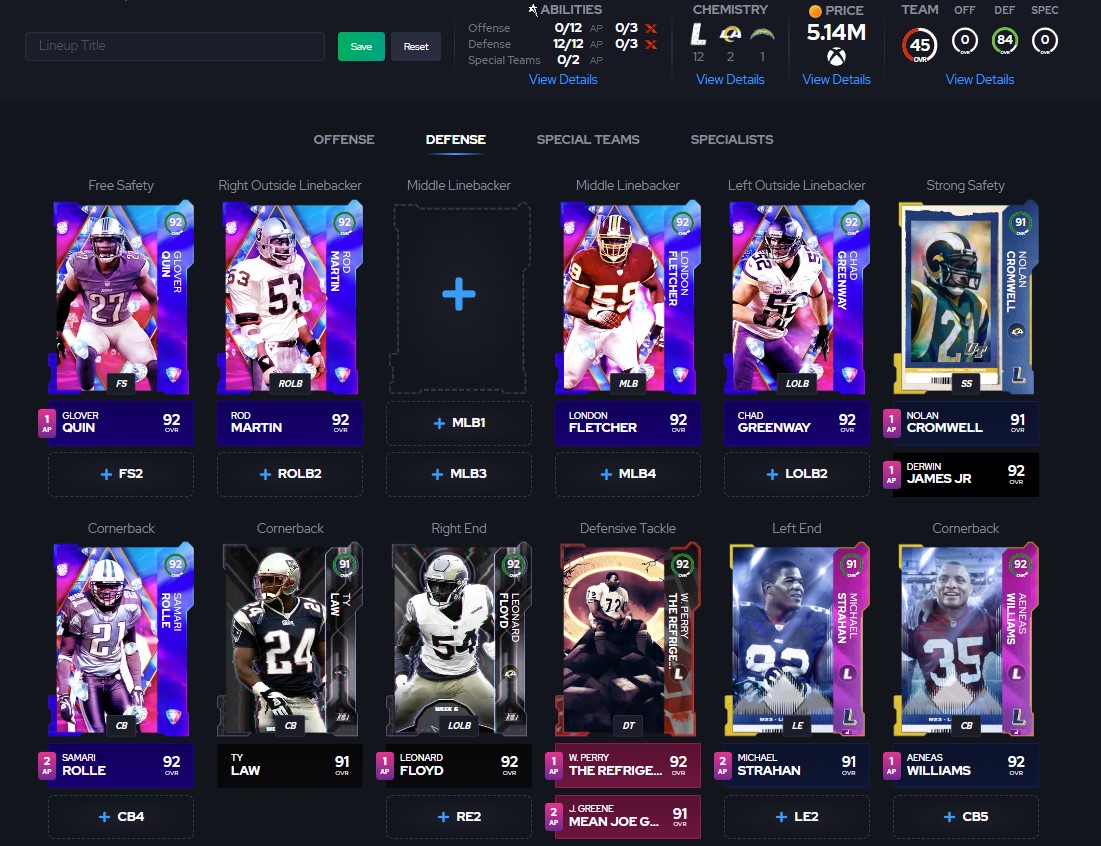Viewport: 1101px width, 846px height.
Task: Click the Abilities runner icon
Action: (x=533, y=10)
